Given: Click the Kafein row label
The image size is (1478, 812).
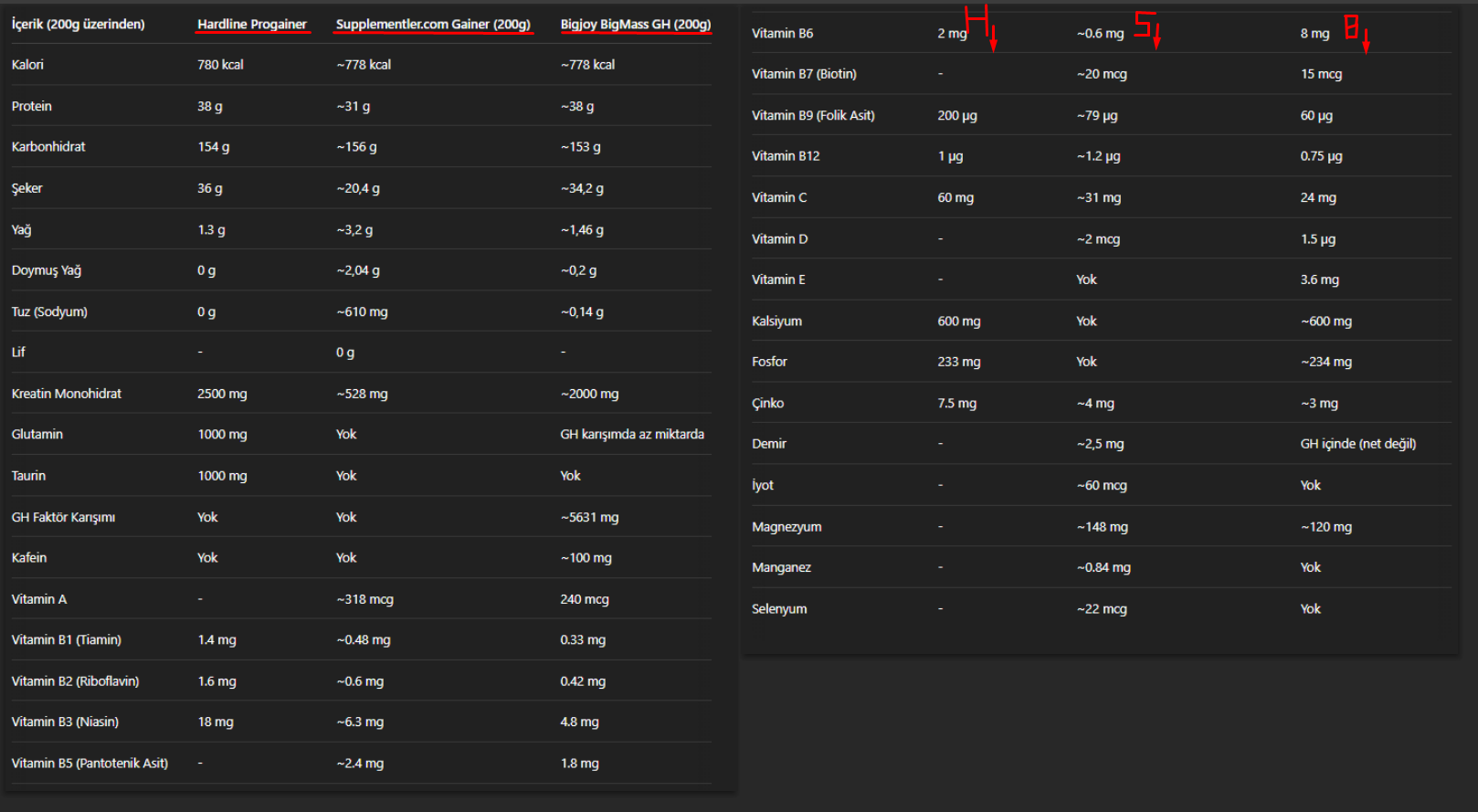Looking at the screenshot, I should coord(29,558).
